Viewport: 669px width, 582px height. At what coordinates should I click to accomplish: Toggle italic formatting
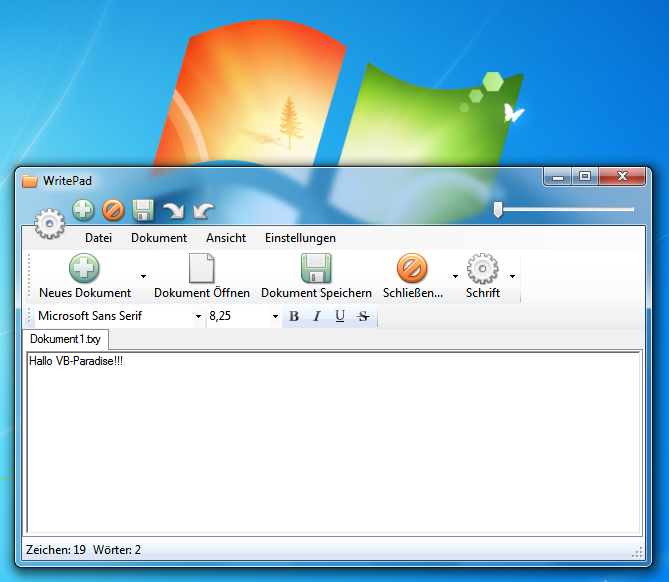[x=317, y=316]
